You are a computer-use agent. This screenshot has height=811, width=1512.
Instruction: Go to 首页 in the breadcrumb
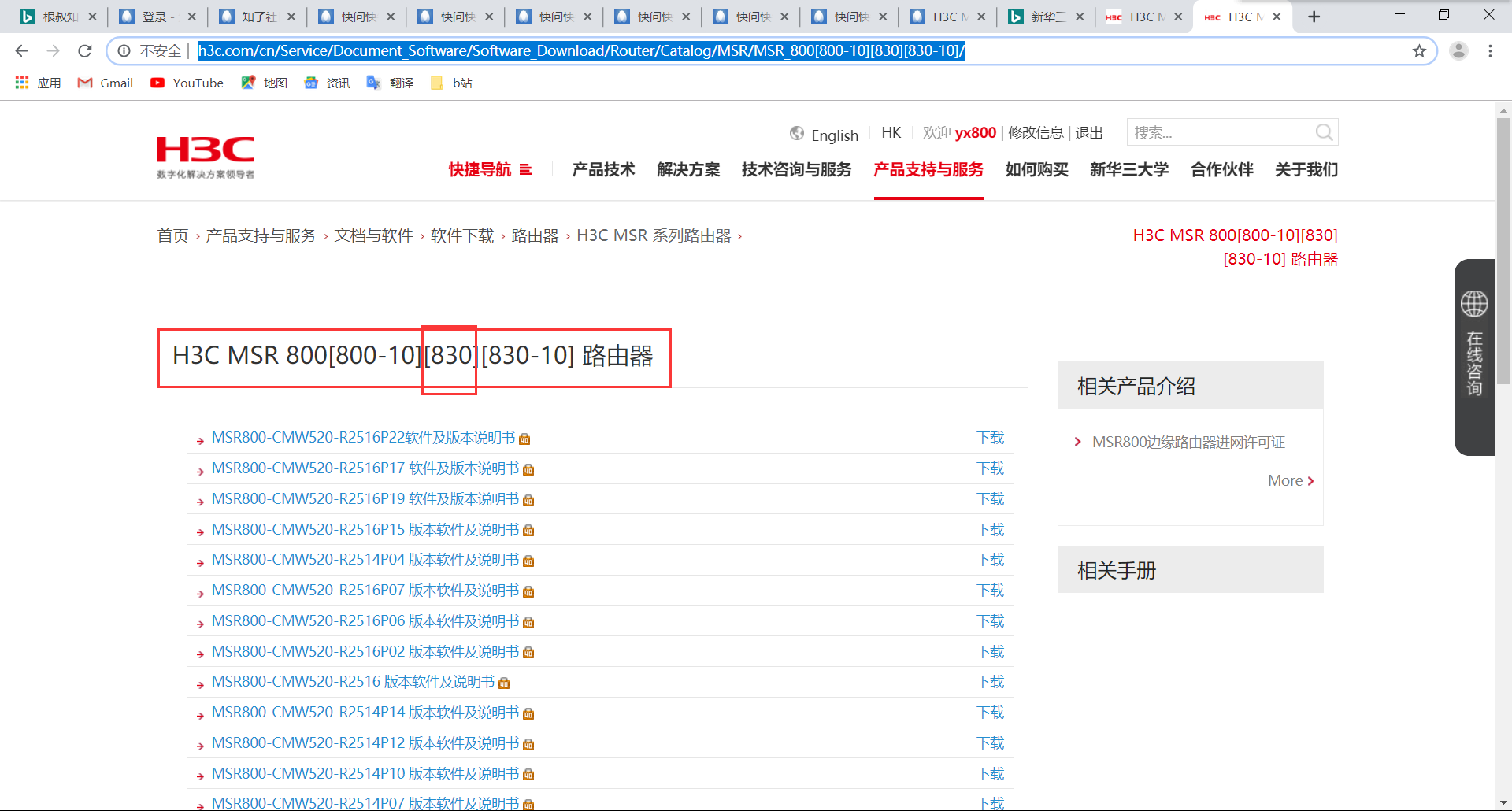click(172, 235)
